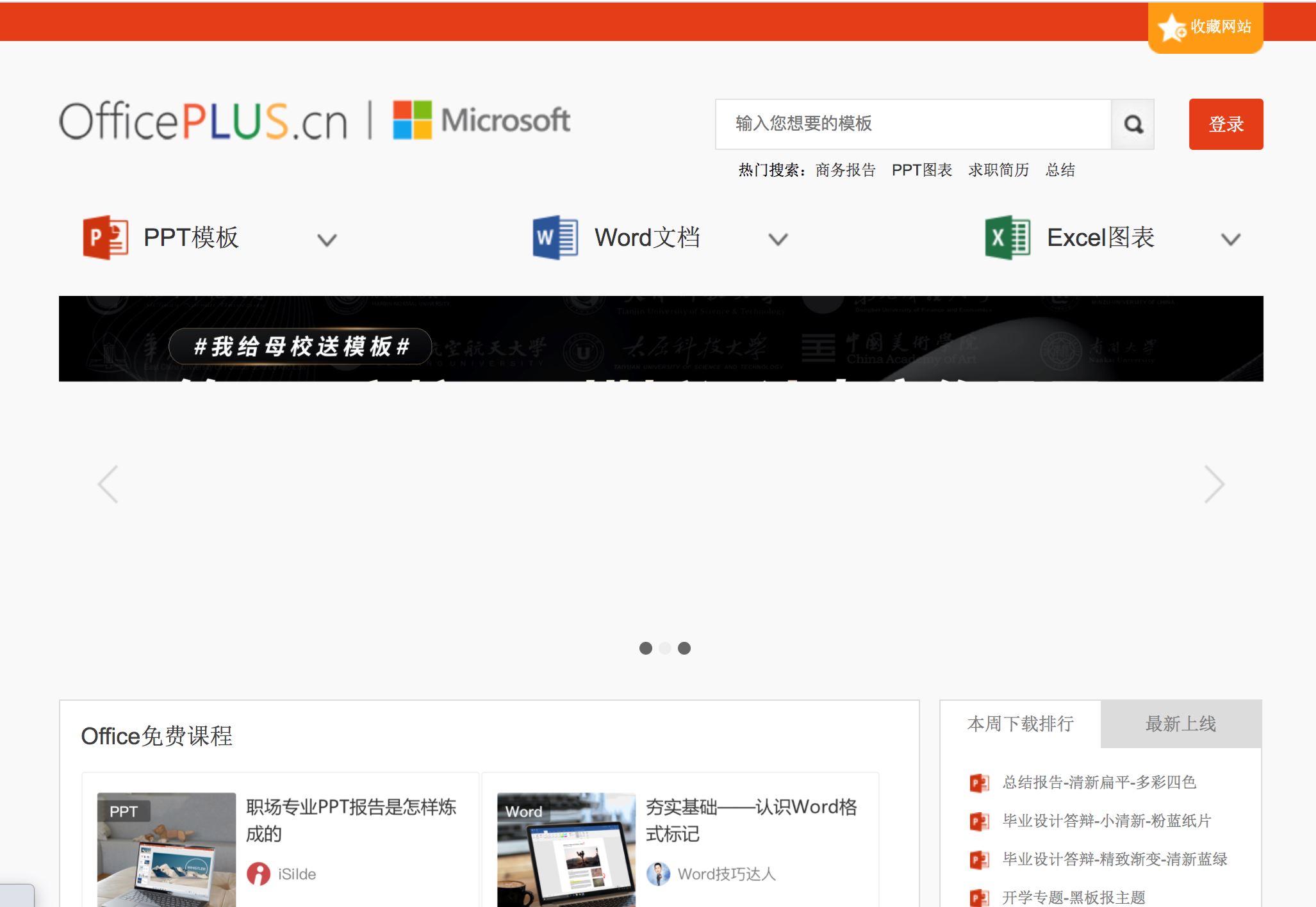The height and width of the screenshot is (907, 1316).
Task: Click the PowerPoint icon beside PPT模板
Action: 105,238
